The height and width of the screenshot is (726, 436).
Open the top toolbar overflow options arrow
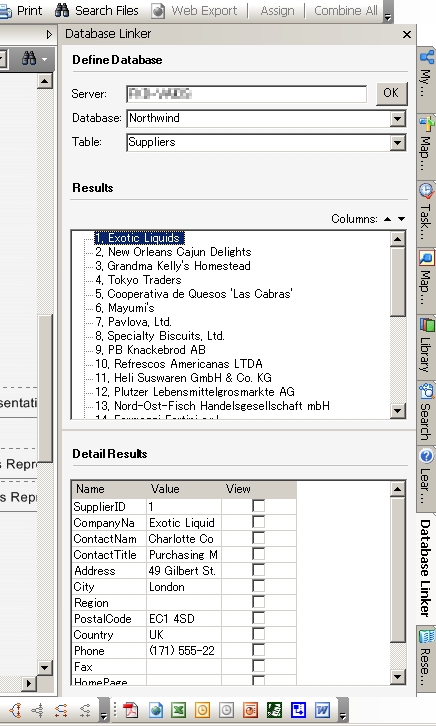388,17
